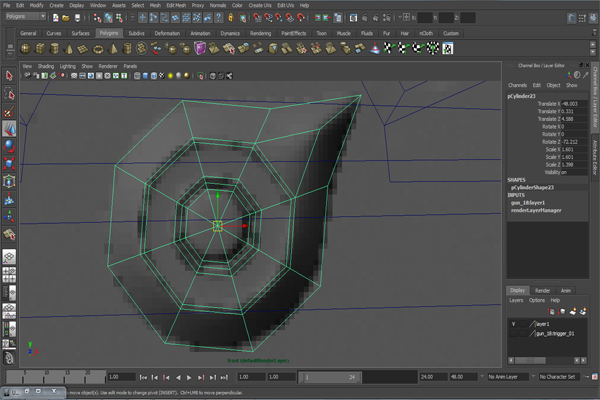Play animation forwards

(189, 377)
